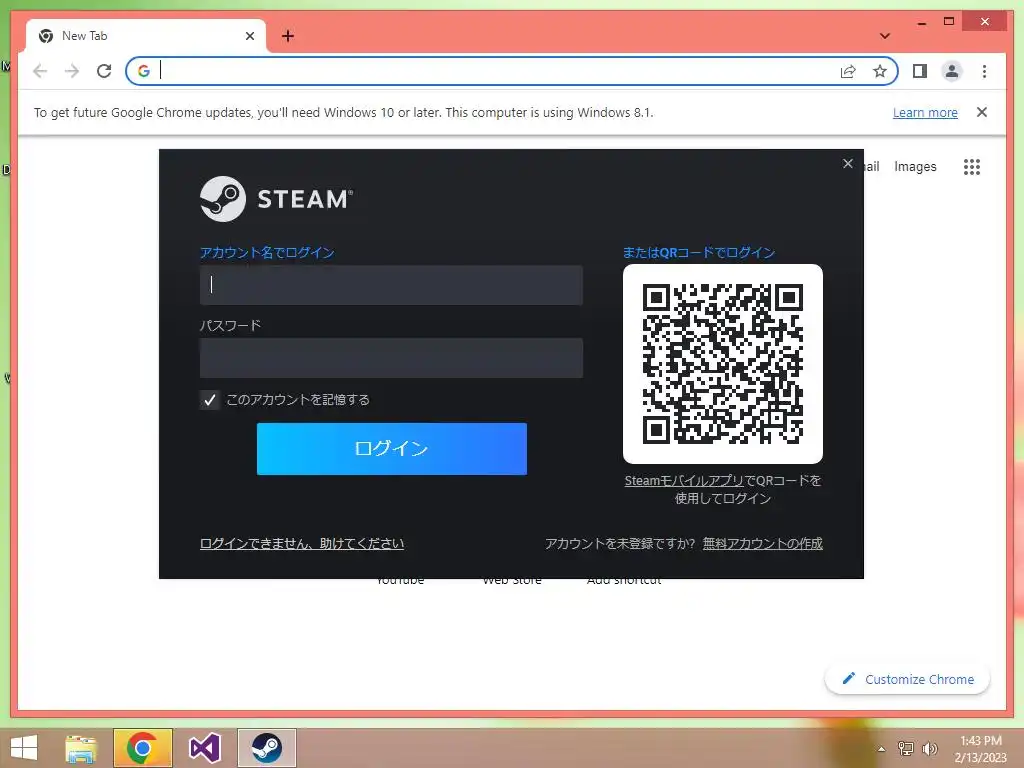Click the アカウント名でログイン label
This screenshot has height=768, width=1024.
point(267,253)
